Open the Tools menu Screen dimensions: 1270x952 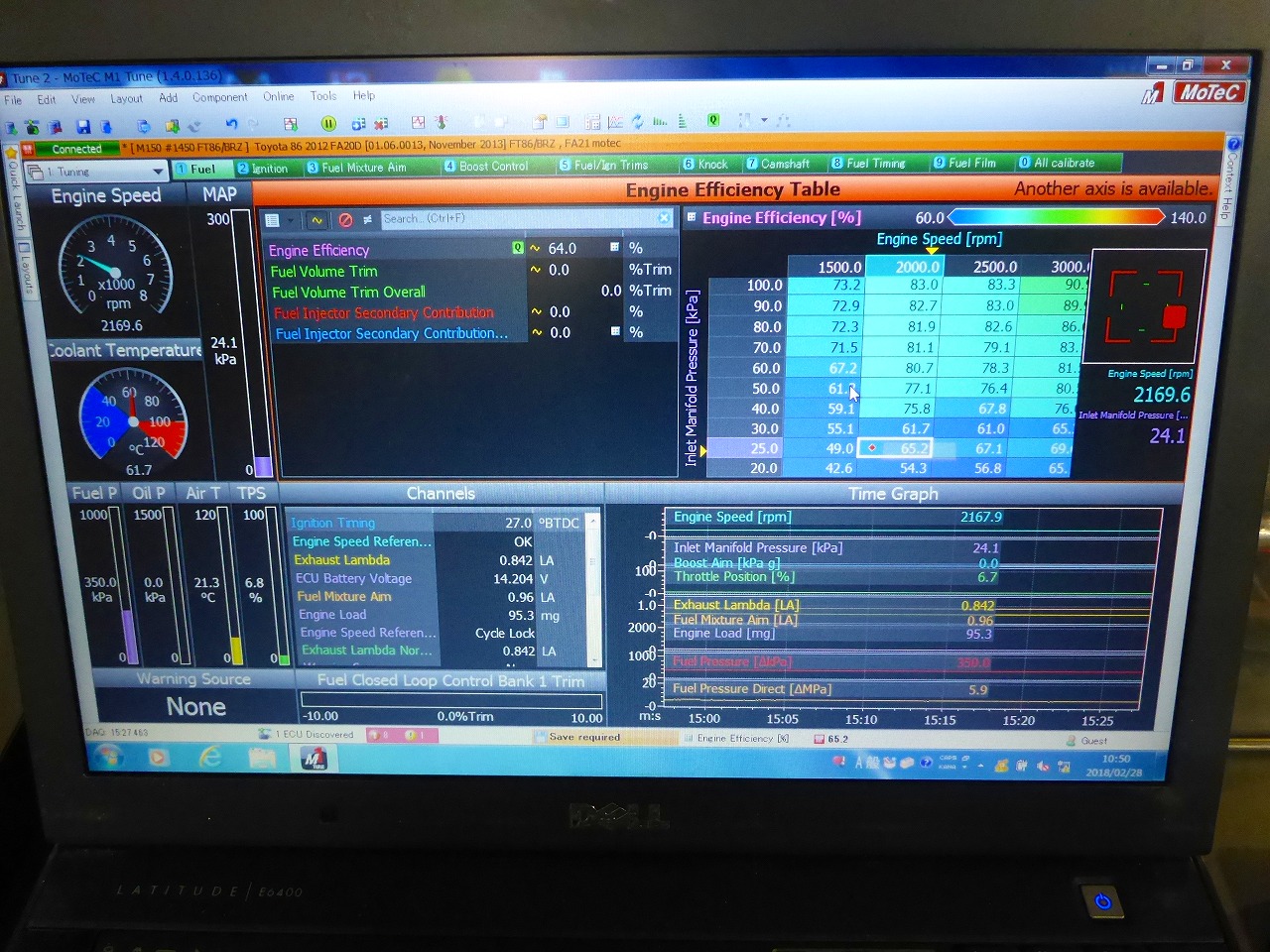[x=323, y=96]
